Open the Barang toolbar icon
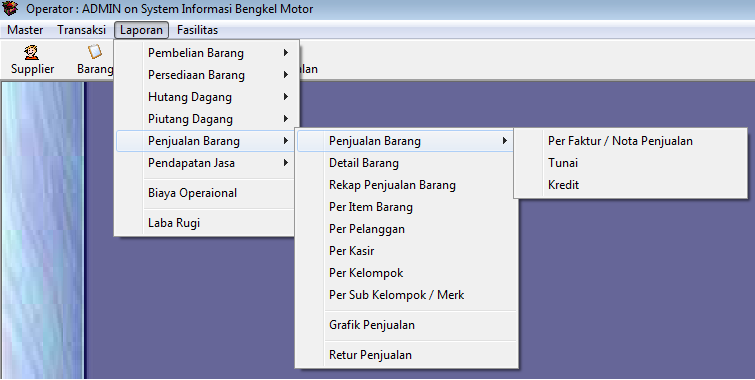 click(95, 52)
